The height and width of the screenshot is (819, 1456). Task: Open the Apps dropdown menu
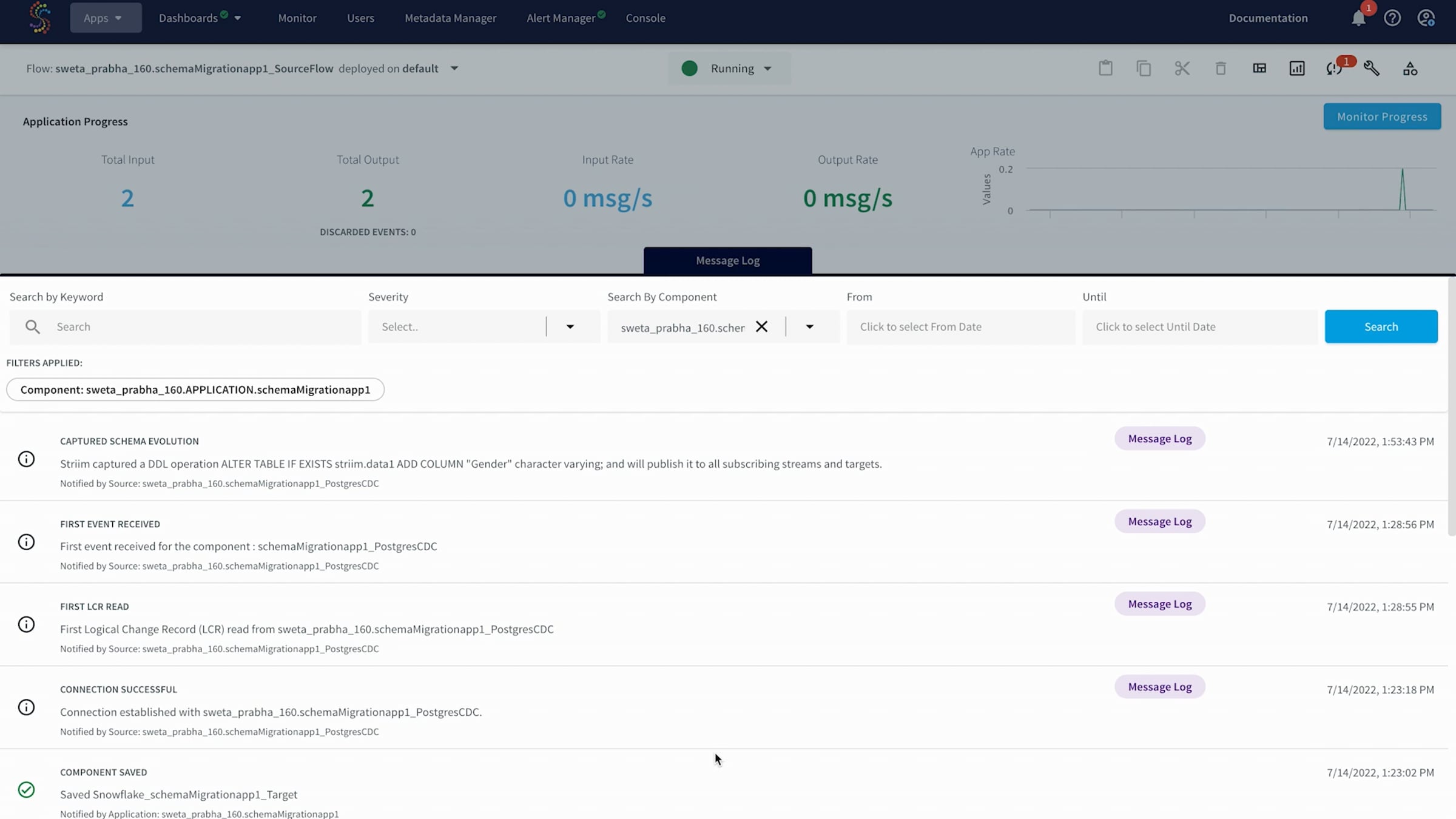tap(105, 18)
